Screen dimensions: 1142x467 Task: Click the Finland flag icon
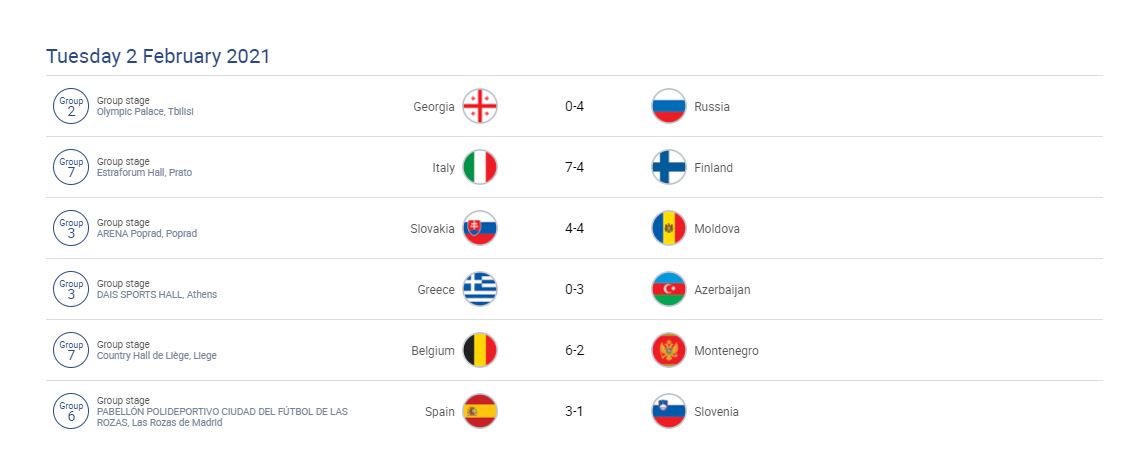pos(669,168)
